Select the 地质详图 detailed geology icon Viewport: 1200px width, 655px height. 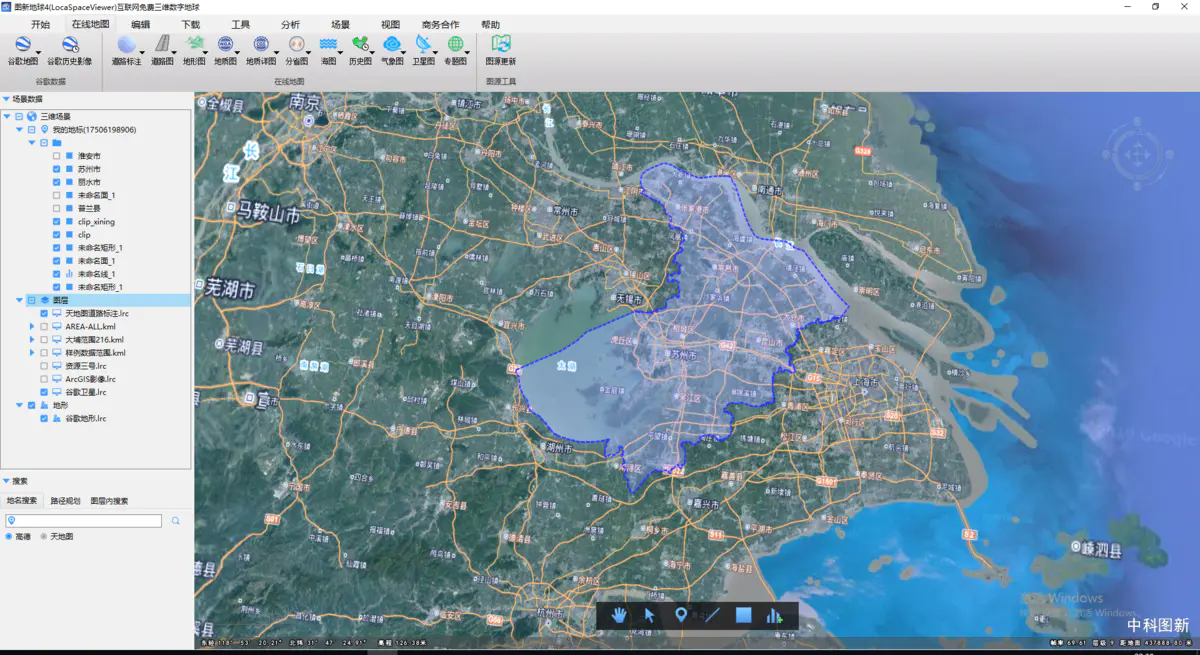tap(261, 45)
